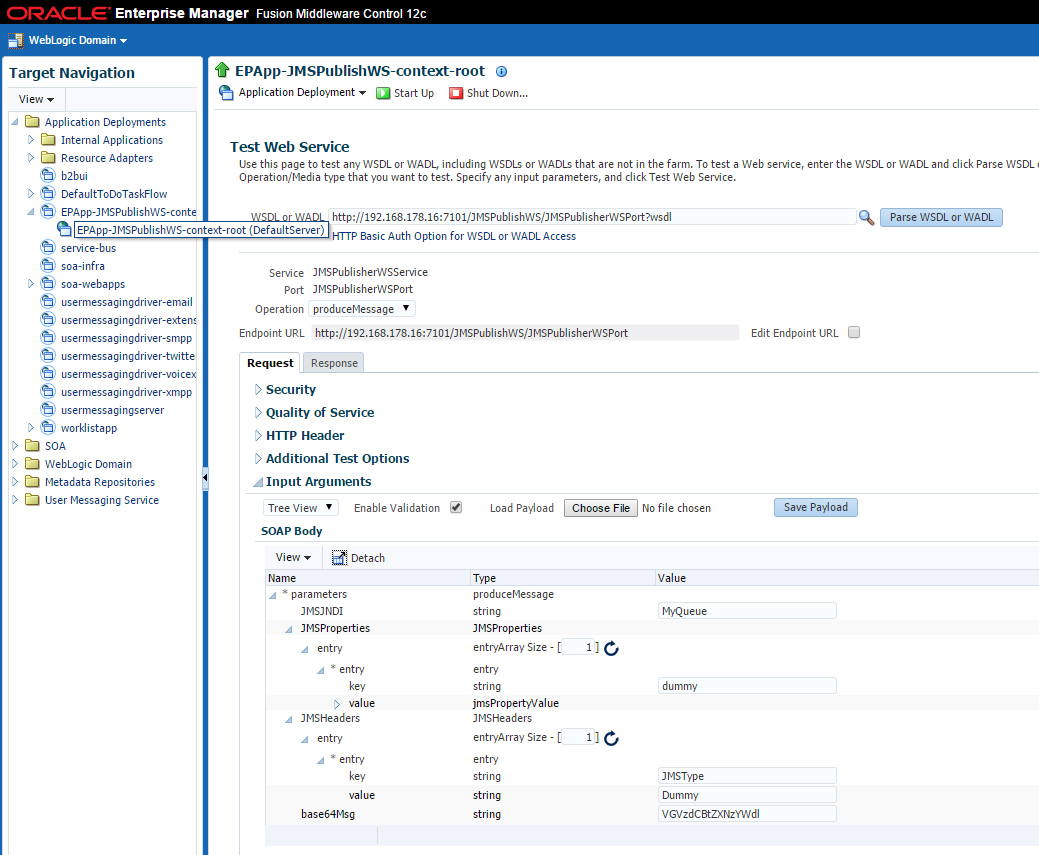This screenshot has width=1039, height=855.
Task: Expand the WebLogic Domain tree folder
Action: point(15,463)
